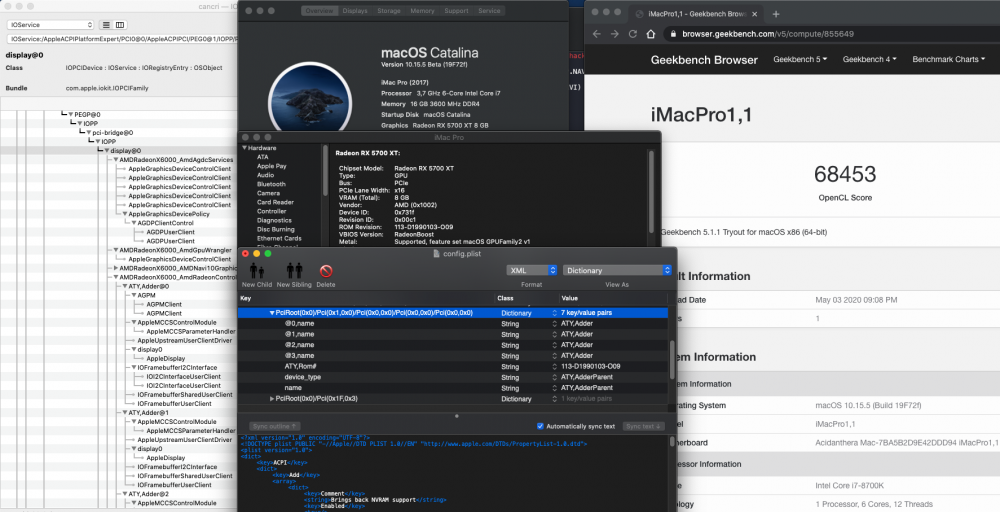
Task: Click the config.plist document icon in title bar
Action: click(x=436, y=254)
